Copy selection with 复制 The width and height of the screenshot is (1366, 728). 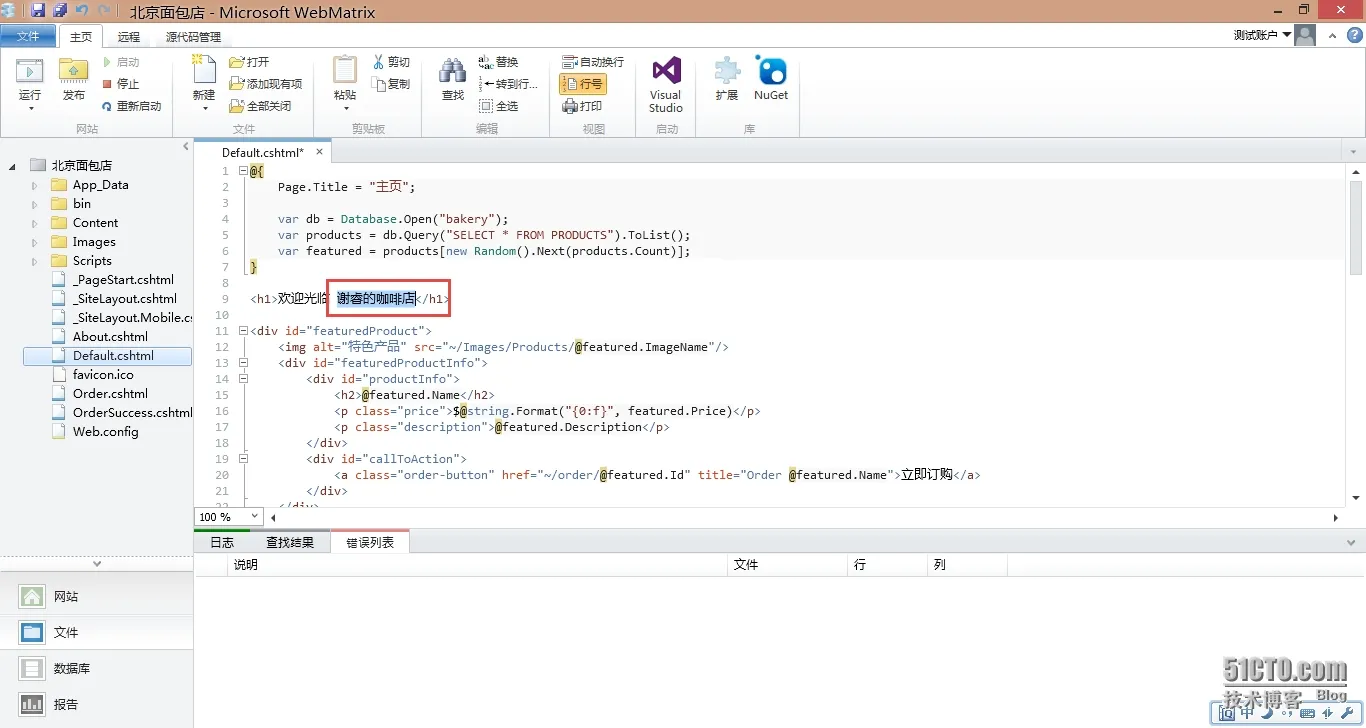pos(391,84)
